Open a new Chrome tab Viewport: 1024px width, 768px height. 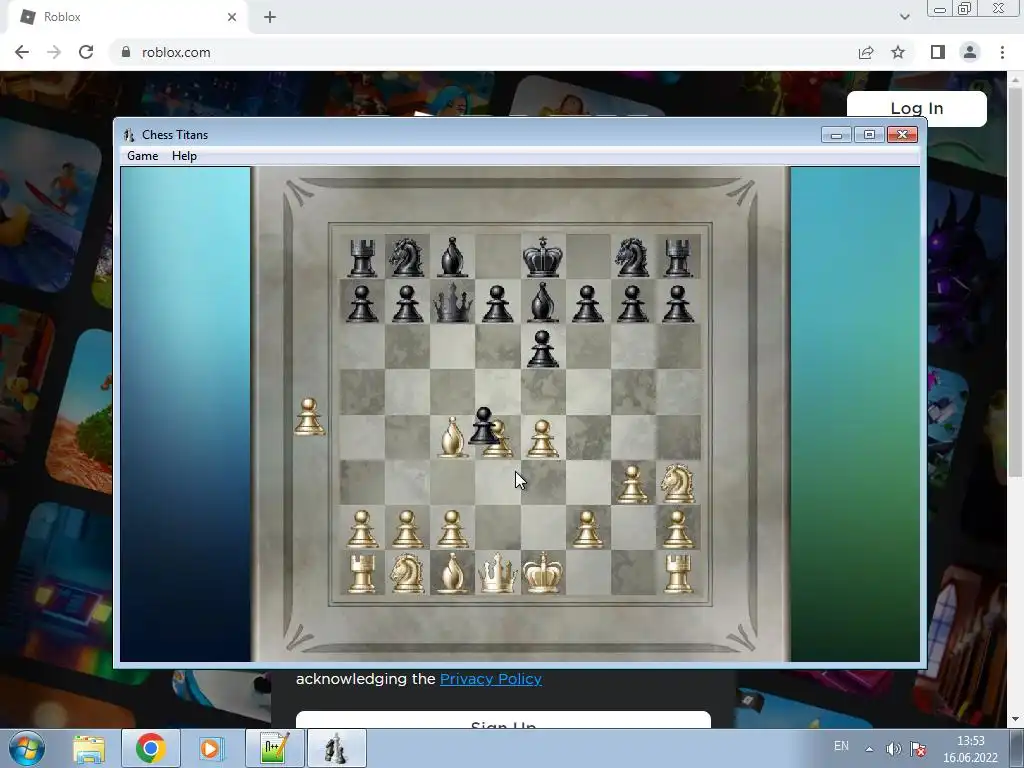pos(270,17)
